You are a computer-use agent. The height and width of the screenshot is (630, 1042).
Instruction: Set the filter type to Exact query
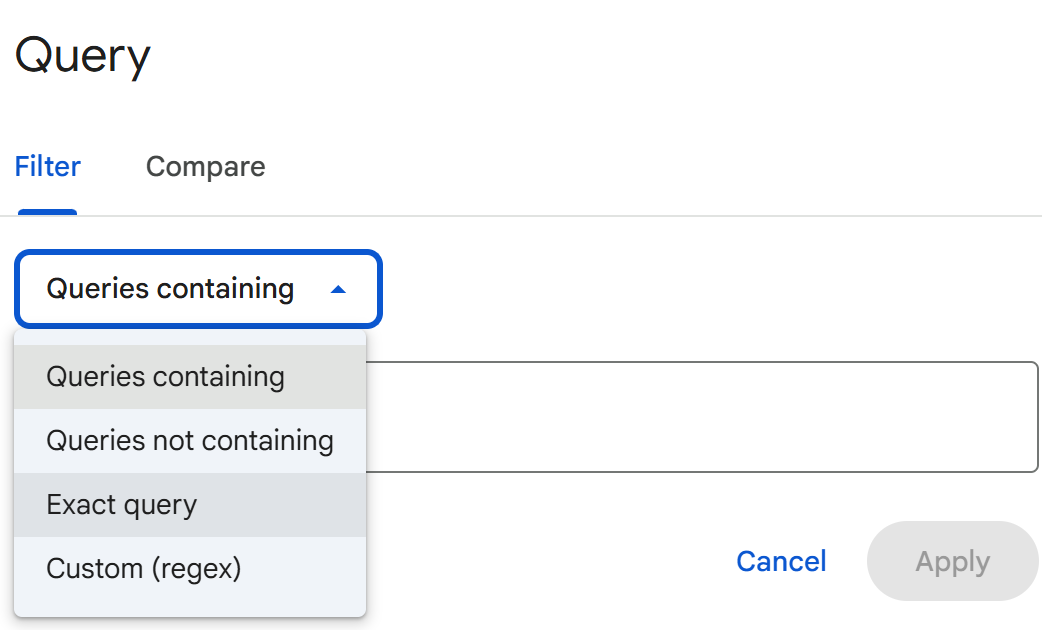click(x=122, y=505)
